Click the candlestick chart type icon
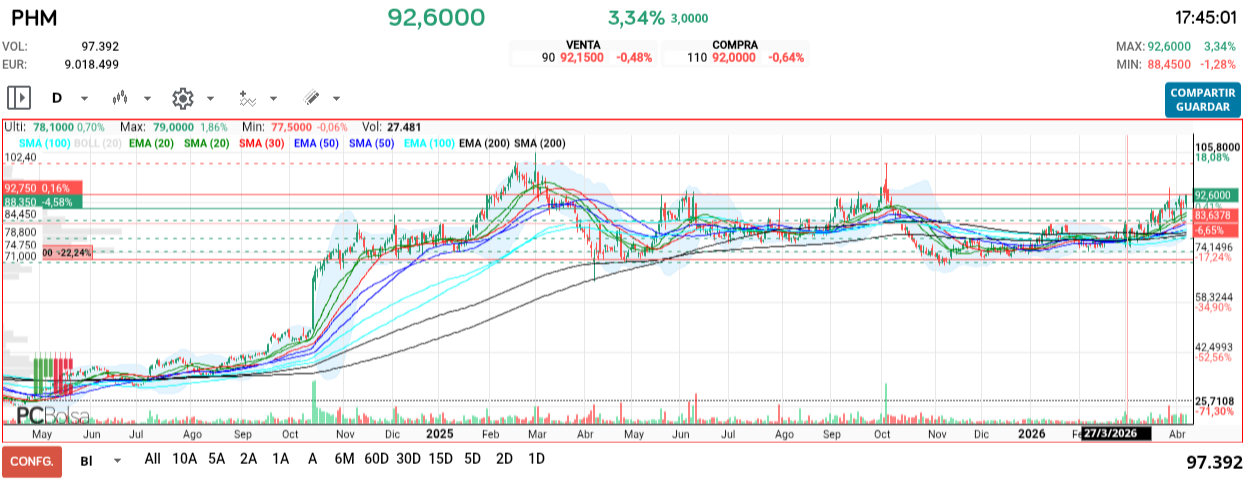Image resolution: width=1256 pixels, height=483 pixels. [x=122, y=98]
